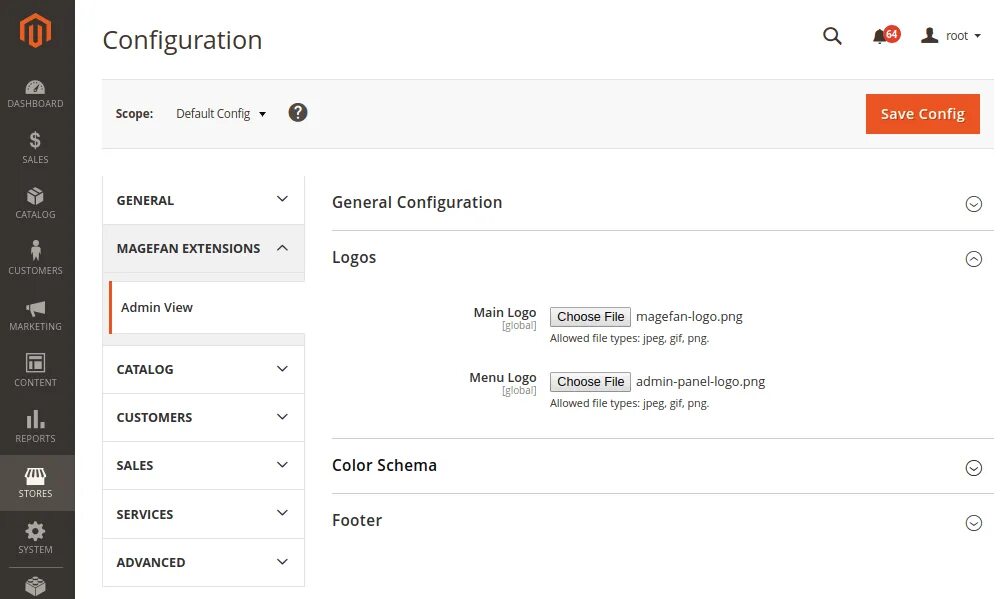Open the Content layout icon
1000x599 pixels.
pos(35,364)
